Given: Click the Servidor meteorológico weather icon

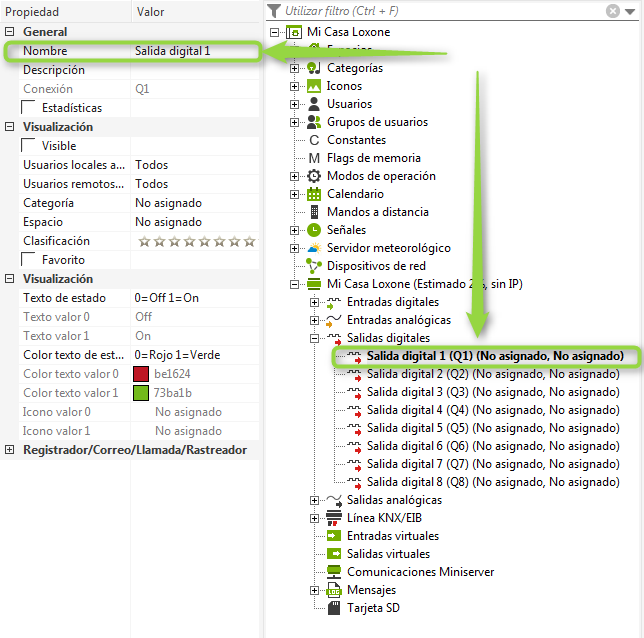Looking at the screenshot, I should [x=314, y=248].
